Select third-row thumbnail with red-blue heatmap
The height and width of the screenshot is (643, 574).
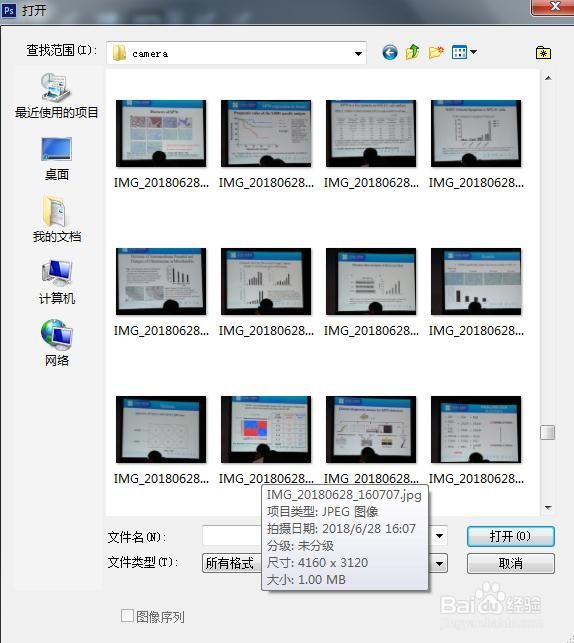[266, 429]
